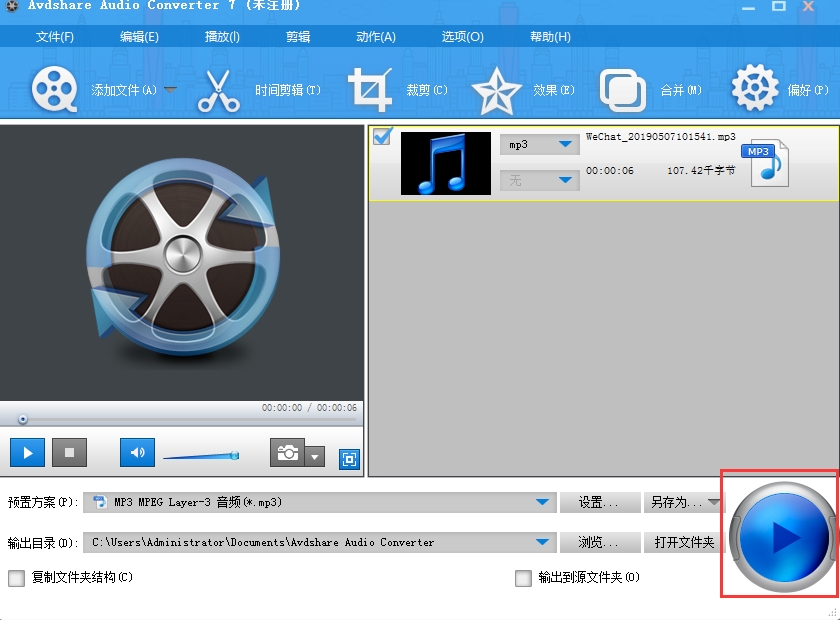
Task: Open the Effect star icon
Action: (496, 91)
